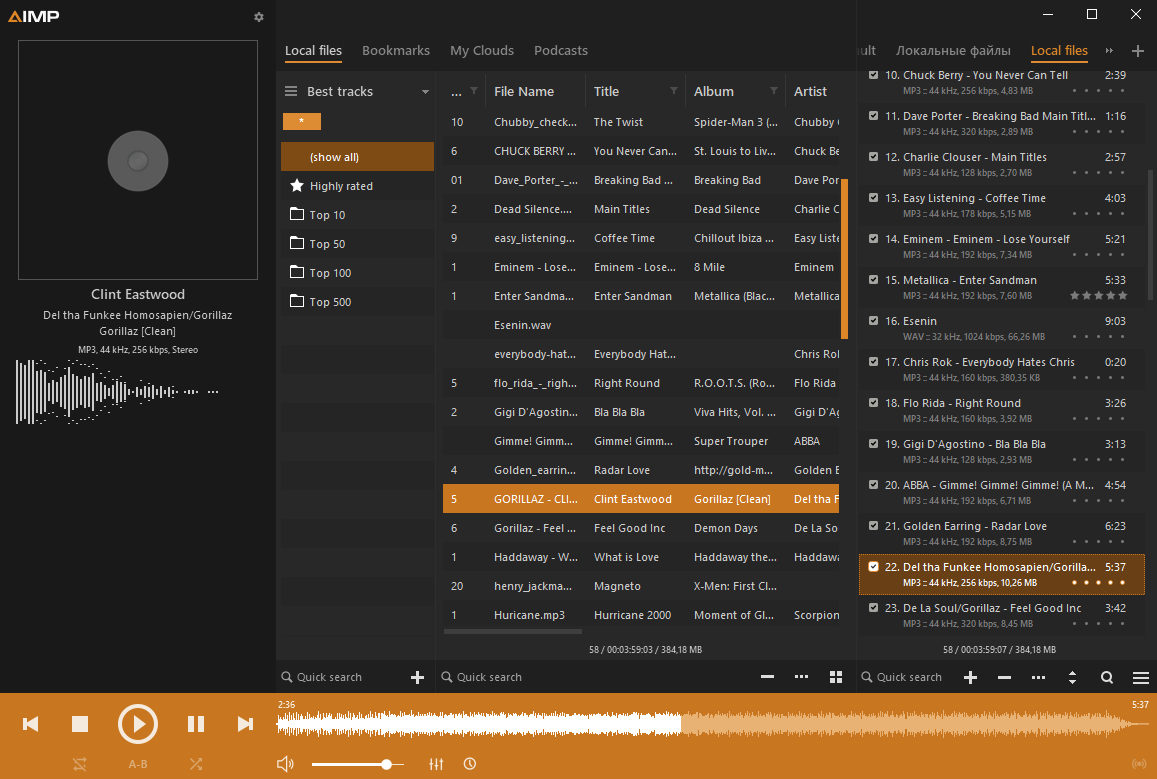Toggle repeat mode icon
The width and height of the screenshot is (1157, 779).
point(80,764)
